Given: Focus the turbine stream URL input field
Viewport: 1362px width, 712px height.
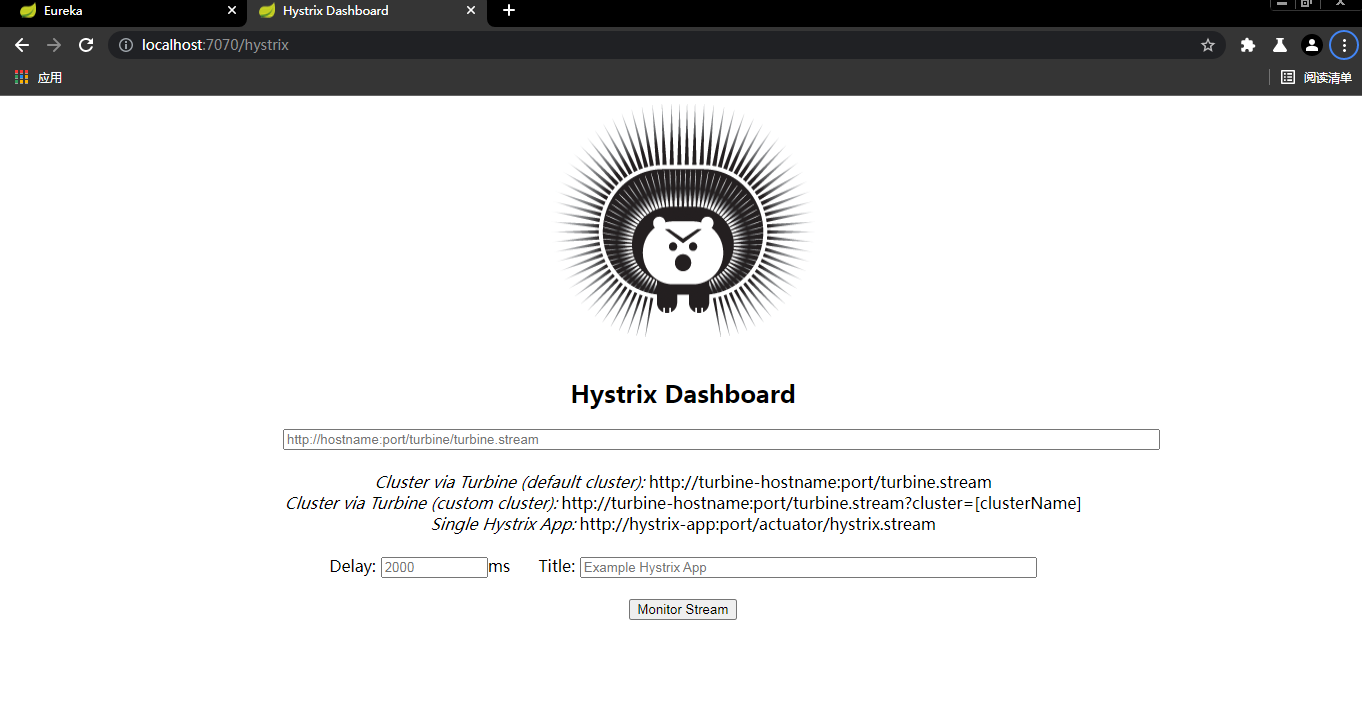Looking at the screenshot, I should pos(720,439).
